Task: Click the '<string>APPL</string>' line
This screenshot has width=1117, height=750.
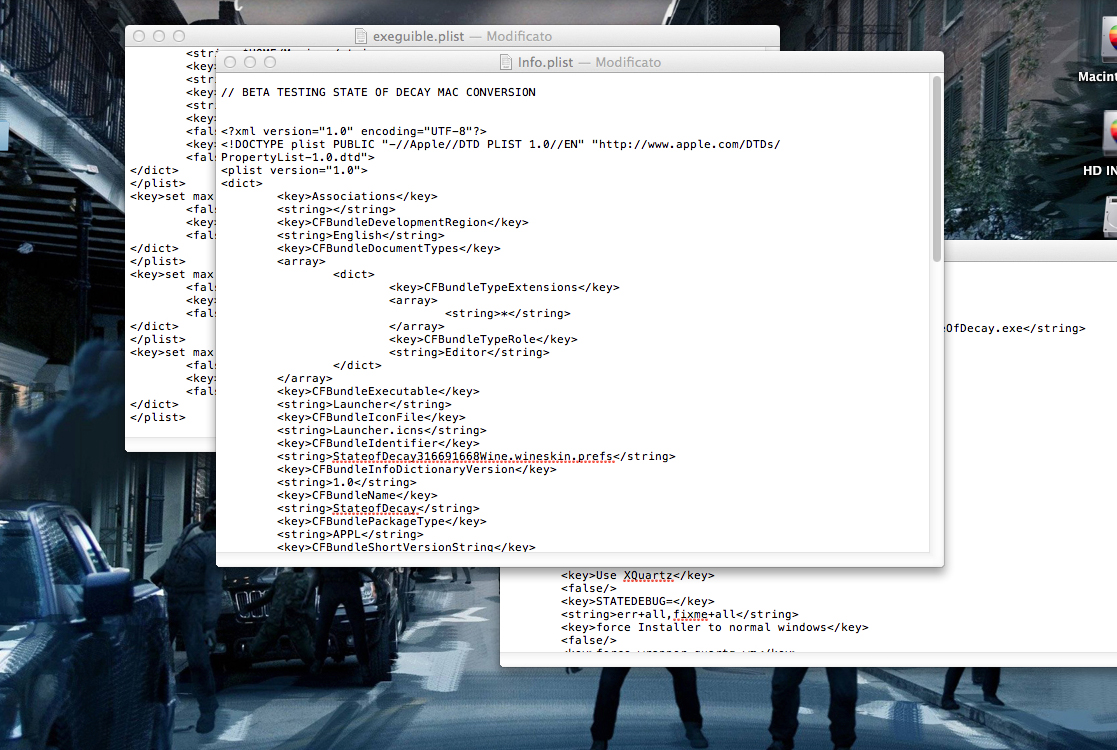Action: [350, 535]
